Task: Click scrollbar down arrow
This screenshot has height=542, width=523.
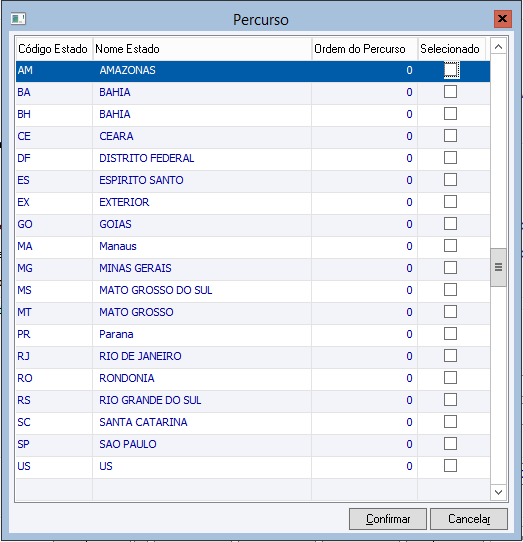Action: pos(498,492)
